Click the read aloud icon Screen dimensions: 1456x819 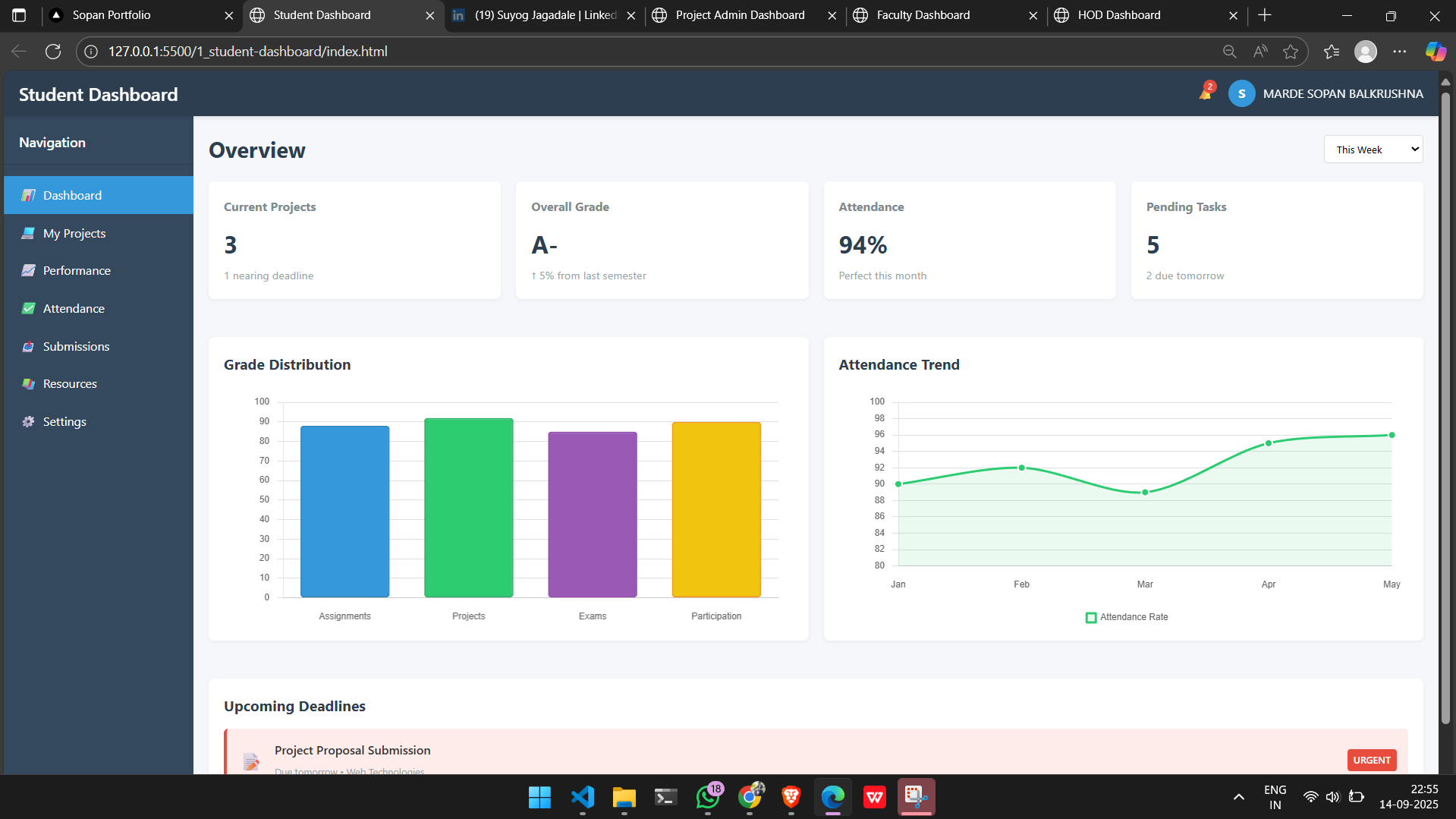pyautogui.click(x=1260, y=52)
